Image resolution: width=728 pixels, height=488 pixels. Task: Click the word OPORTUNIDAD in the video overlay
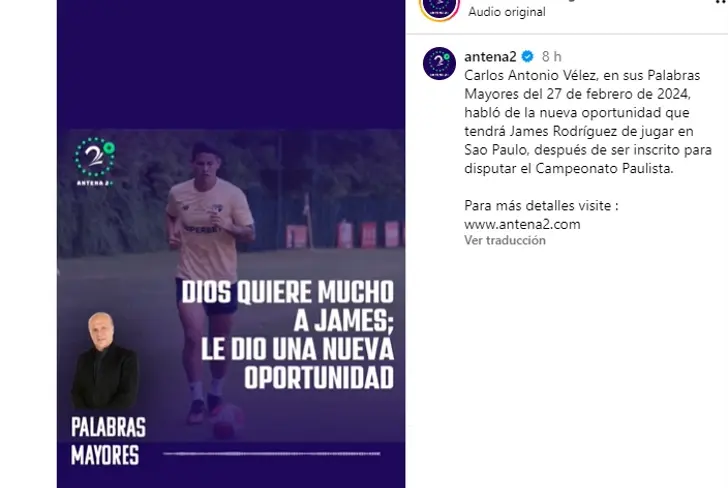pyautogui.click(x=319, y=377)
